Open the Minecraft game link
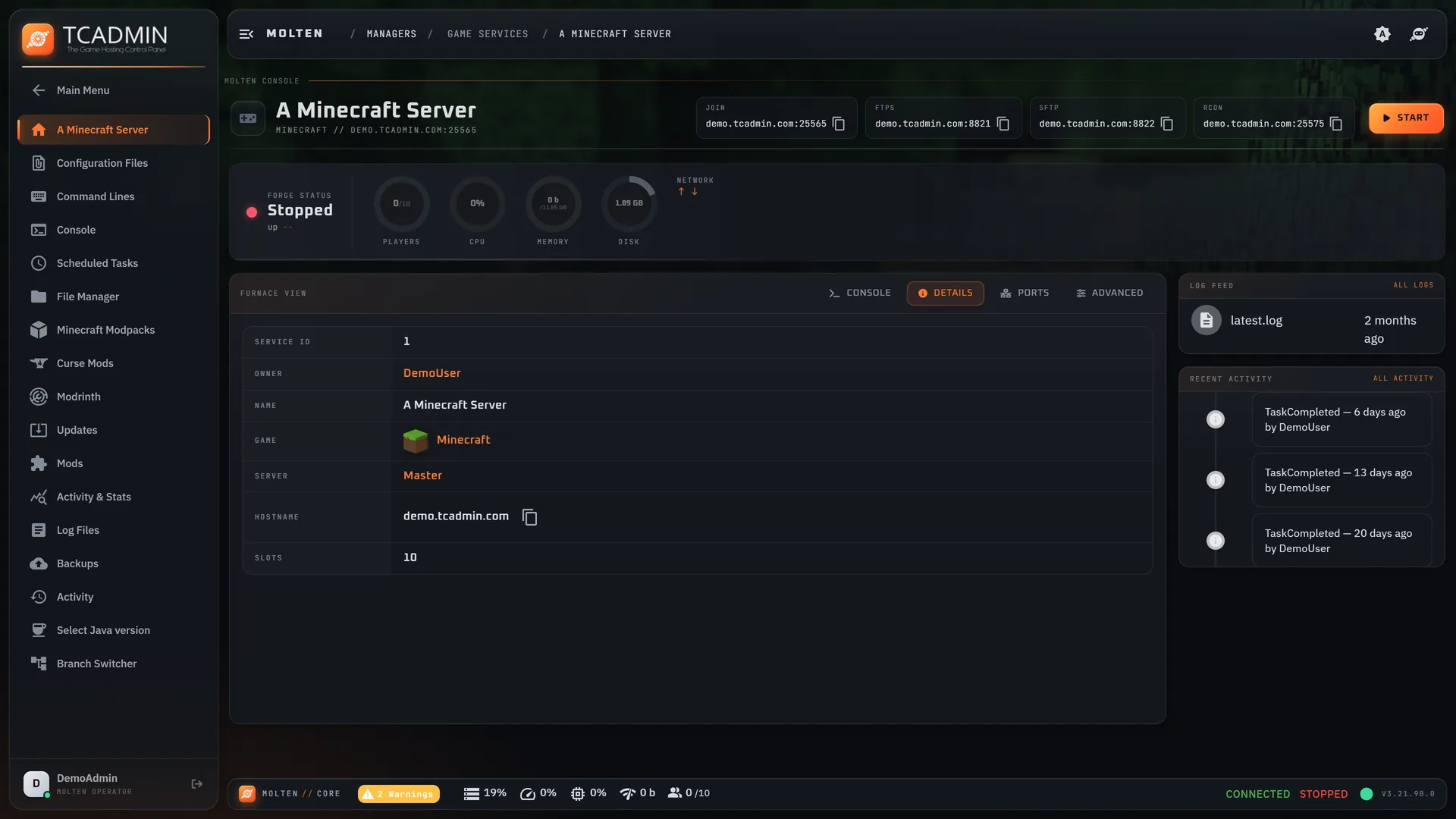 [x=463, y=440]
